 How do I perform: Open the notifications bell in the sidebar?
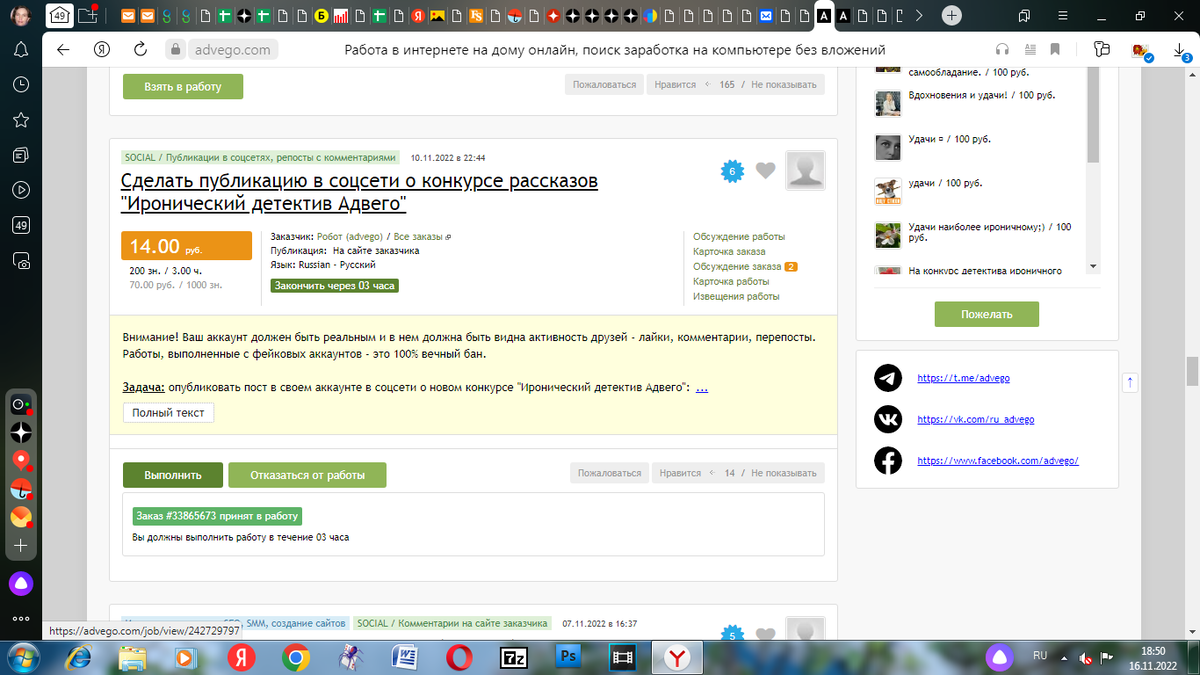pyautogui.click(x=21, y=49)
